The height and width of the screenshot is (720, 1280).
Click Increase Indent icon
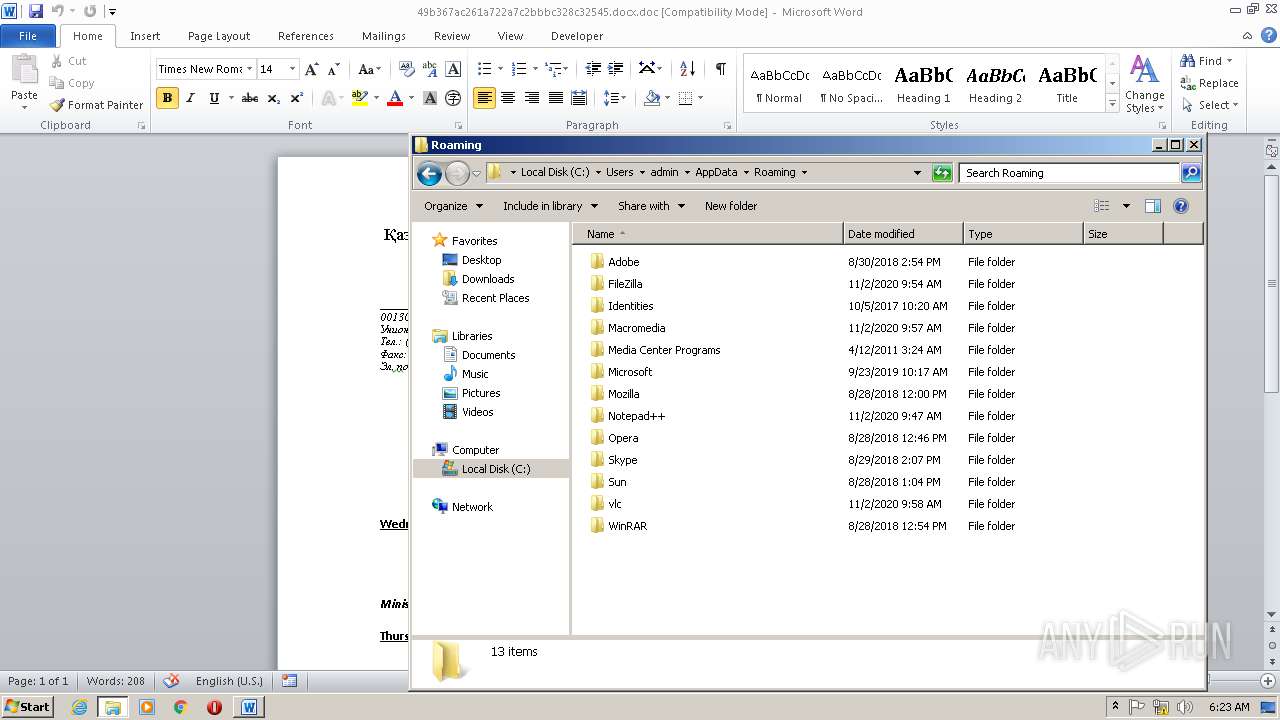(x=616, y=69)
